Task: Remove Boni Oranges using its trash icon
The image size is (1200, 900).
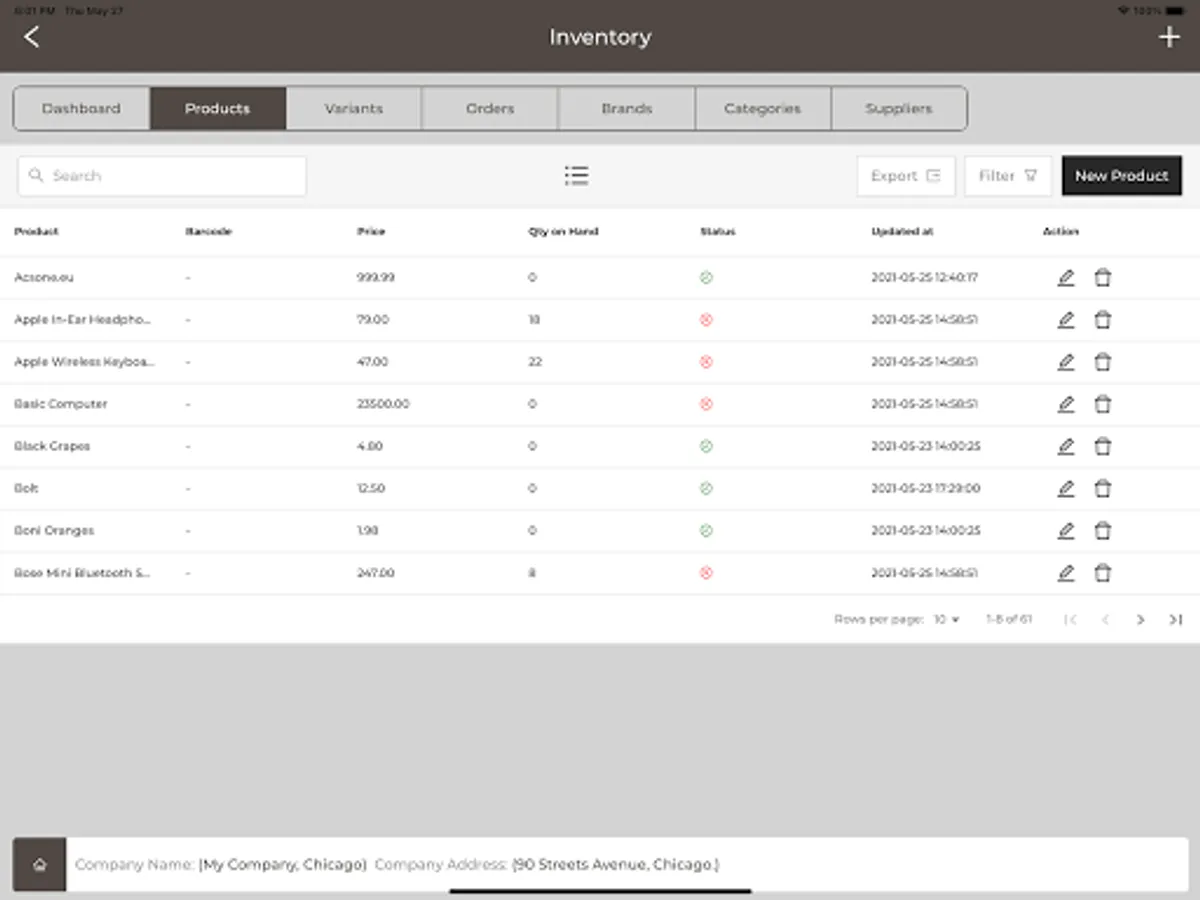Action: tap(1102, 531)
